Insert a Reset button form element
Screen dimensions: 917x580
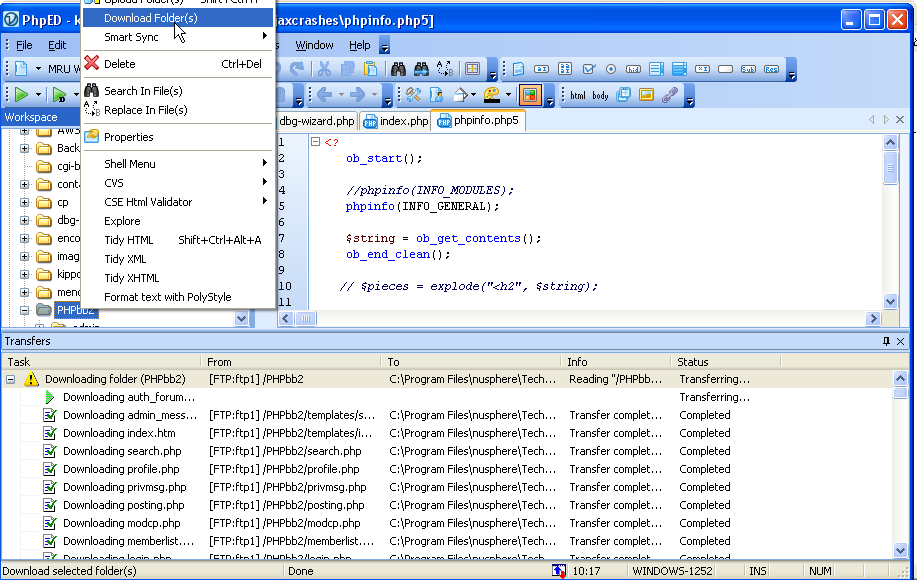click(771, 69)
